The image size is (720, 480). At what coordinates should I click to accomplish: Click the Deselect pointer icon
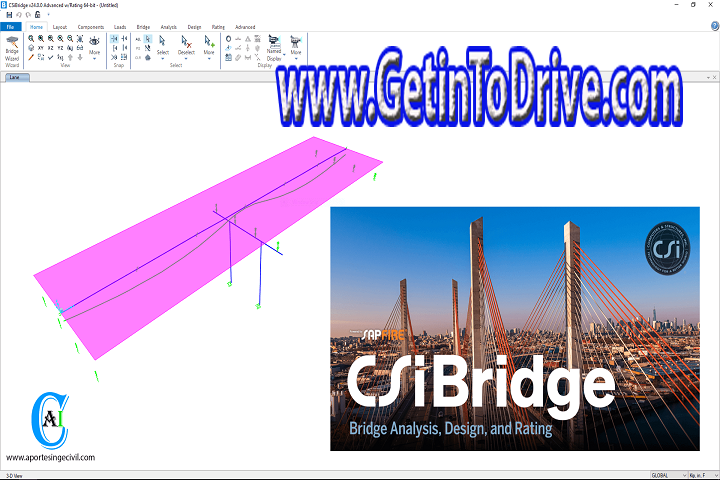pos(186,41)
